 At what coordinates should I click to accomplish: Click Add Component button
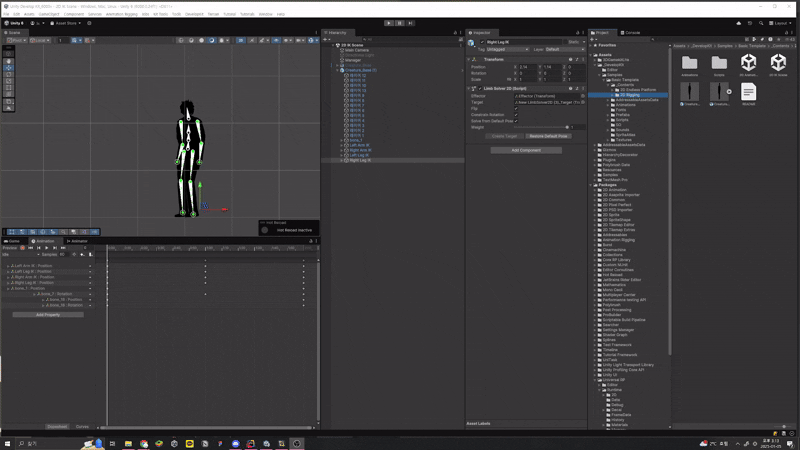tap(526, 151)
